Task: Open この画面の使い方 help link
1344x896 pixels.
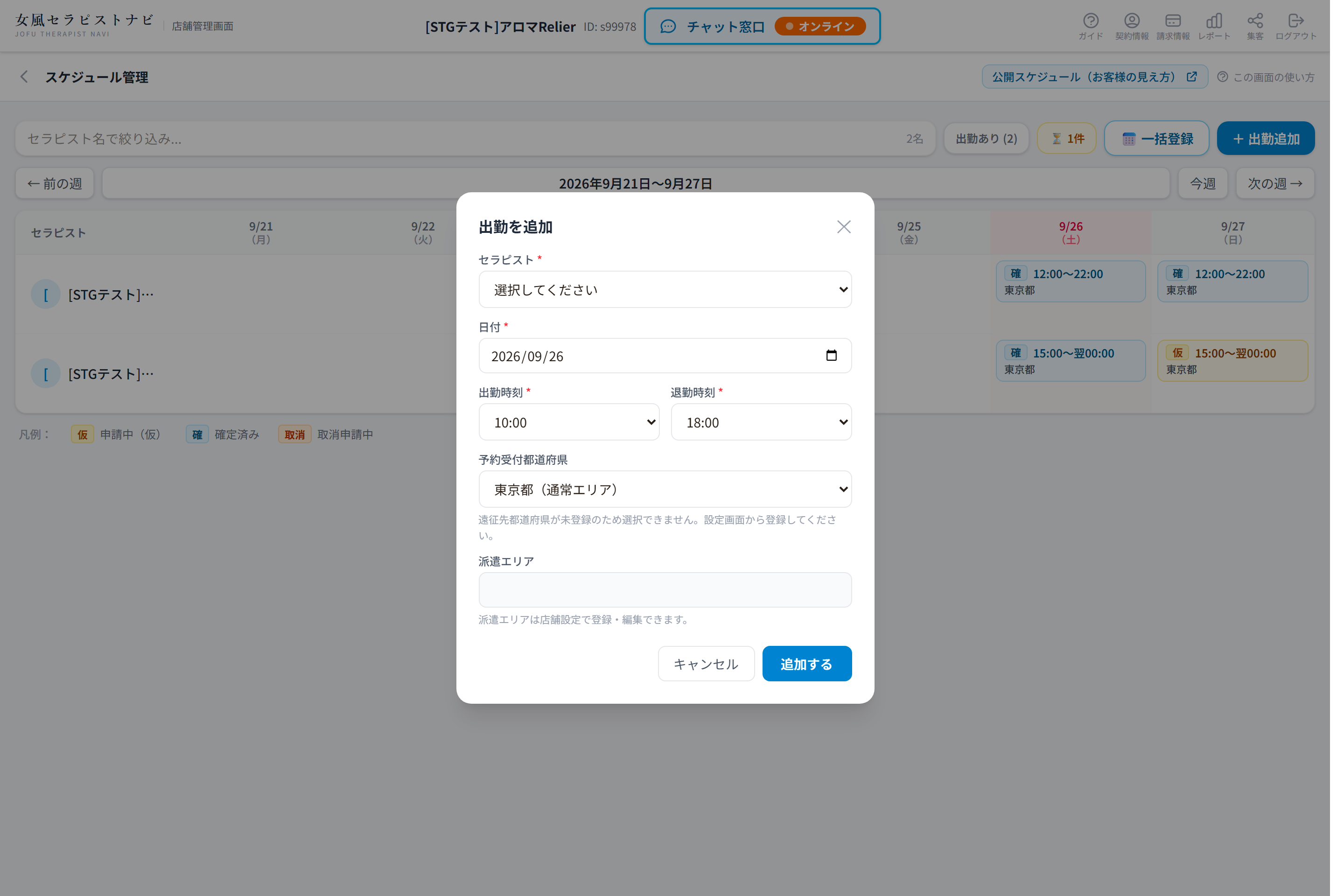Action: 1266,77
